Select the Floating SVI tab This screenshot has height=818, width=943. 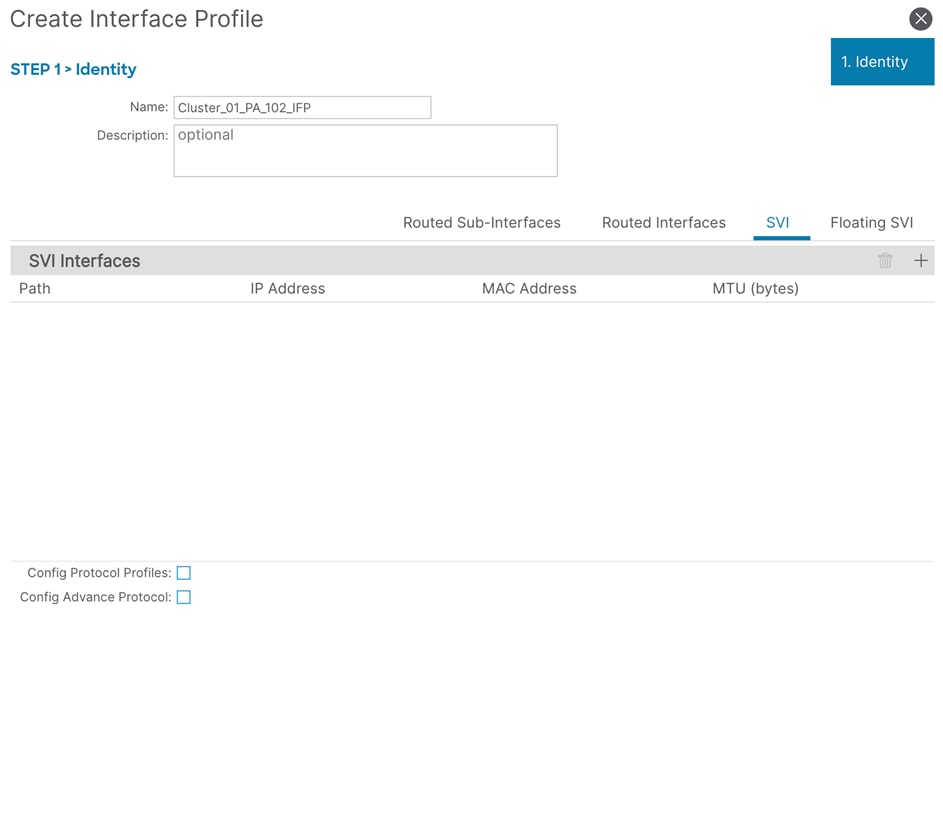tap(871, 222)
